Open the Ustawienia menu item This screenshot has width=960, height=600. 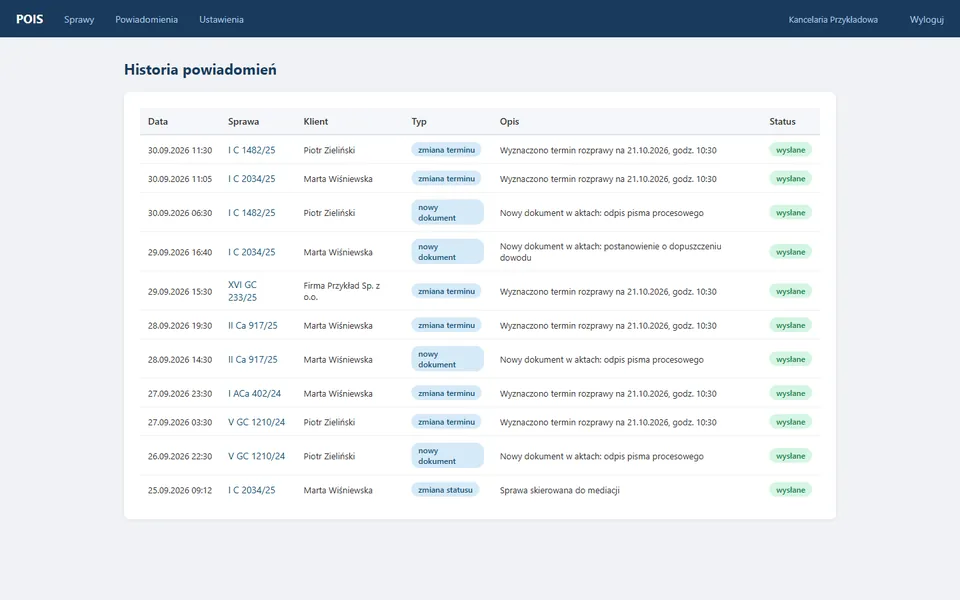[221, 20]
